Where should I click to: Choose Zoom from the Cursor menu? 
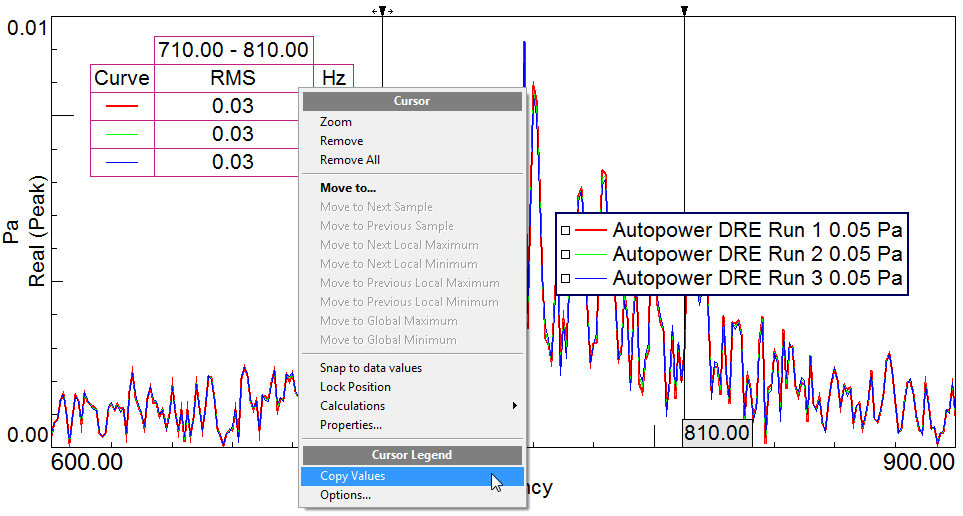[336, 122]
